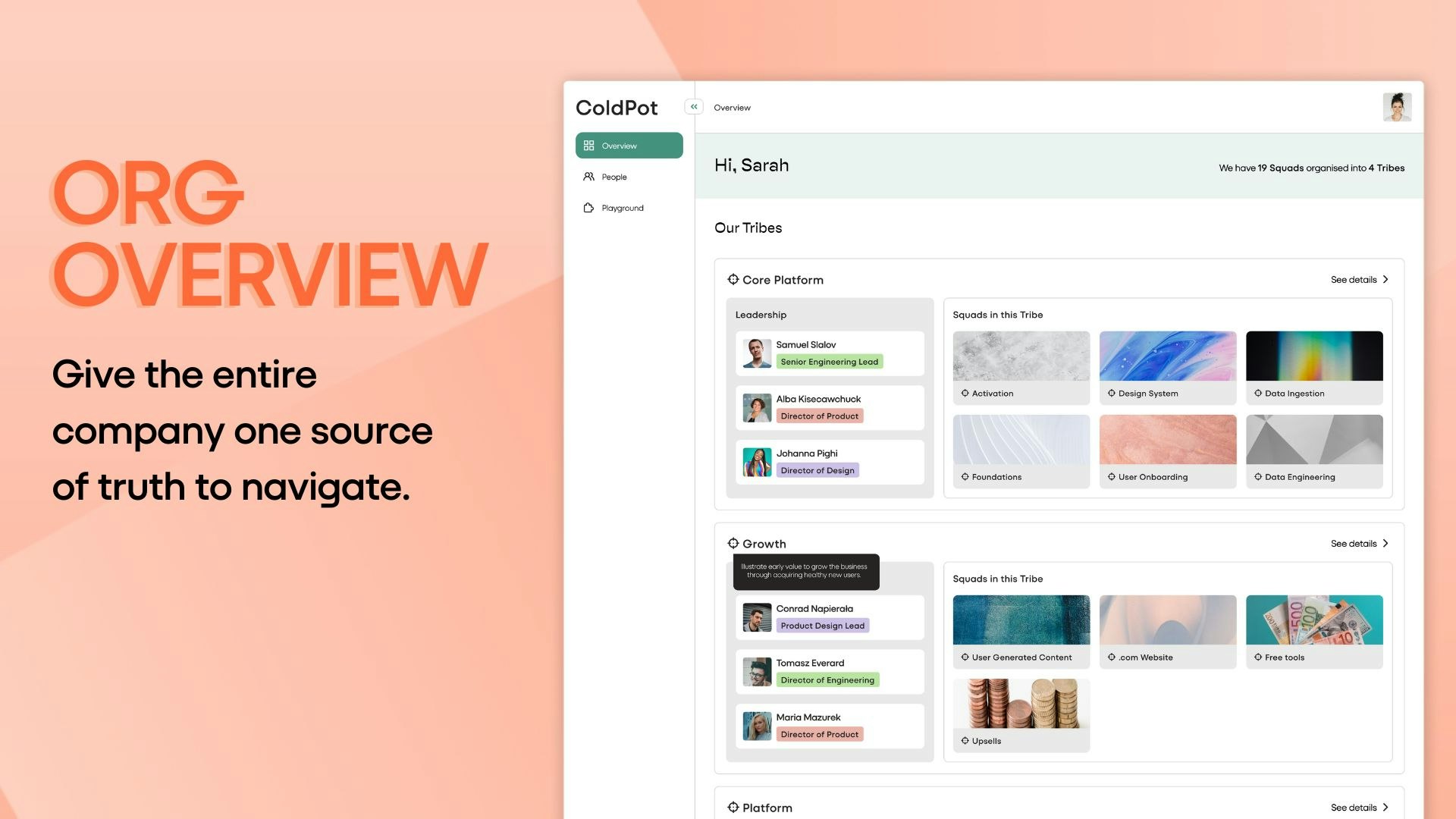Collapse the sidebar with double-chevron button
The height and width of the screenshot is (819, 1456).
694,107
